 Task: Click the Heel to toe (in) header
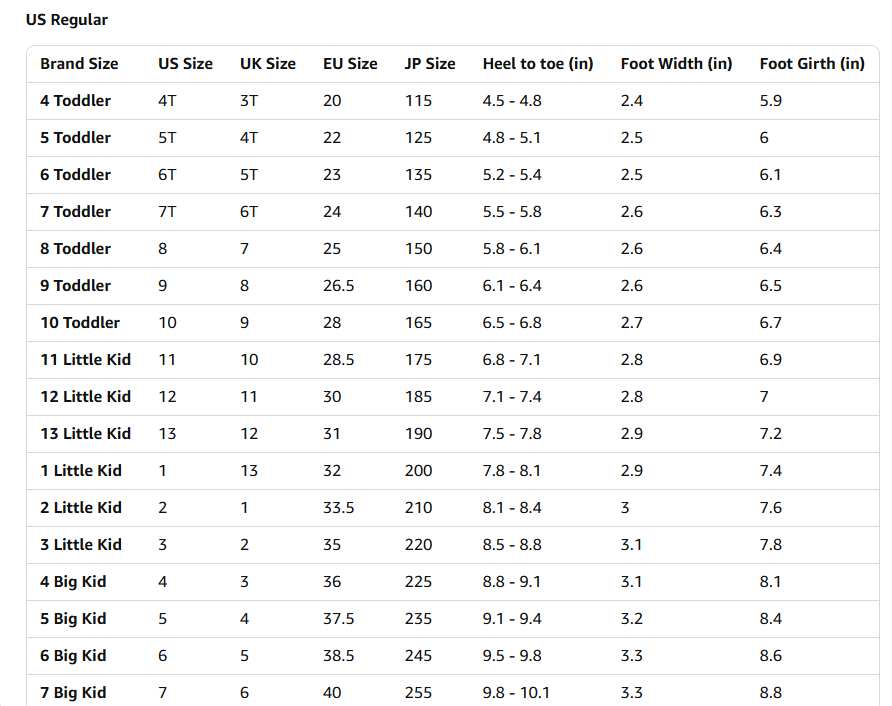537,63
